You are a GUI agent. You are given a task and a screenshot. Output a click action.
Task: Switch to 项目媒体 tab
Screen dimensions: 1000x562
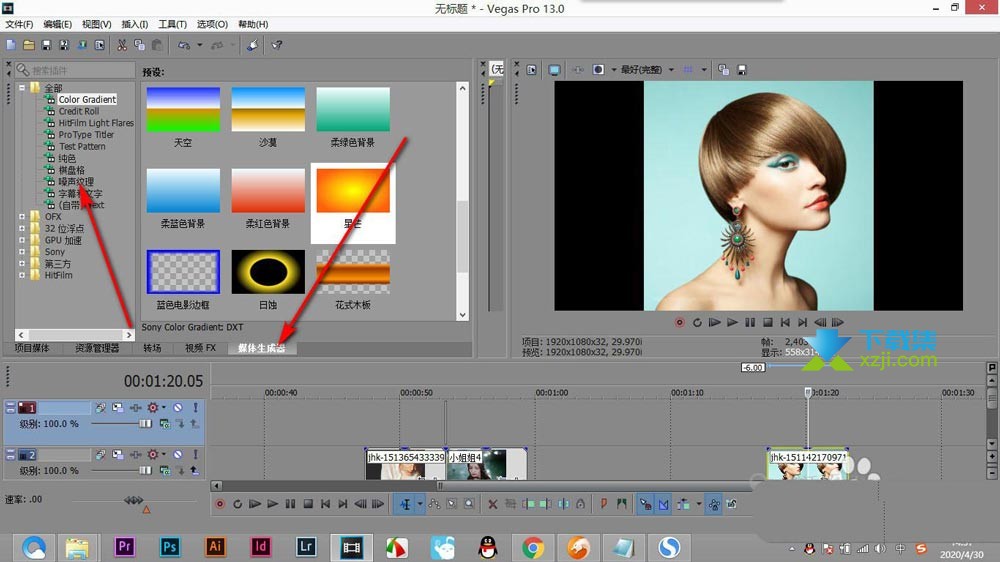click(32, 348)
